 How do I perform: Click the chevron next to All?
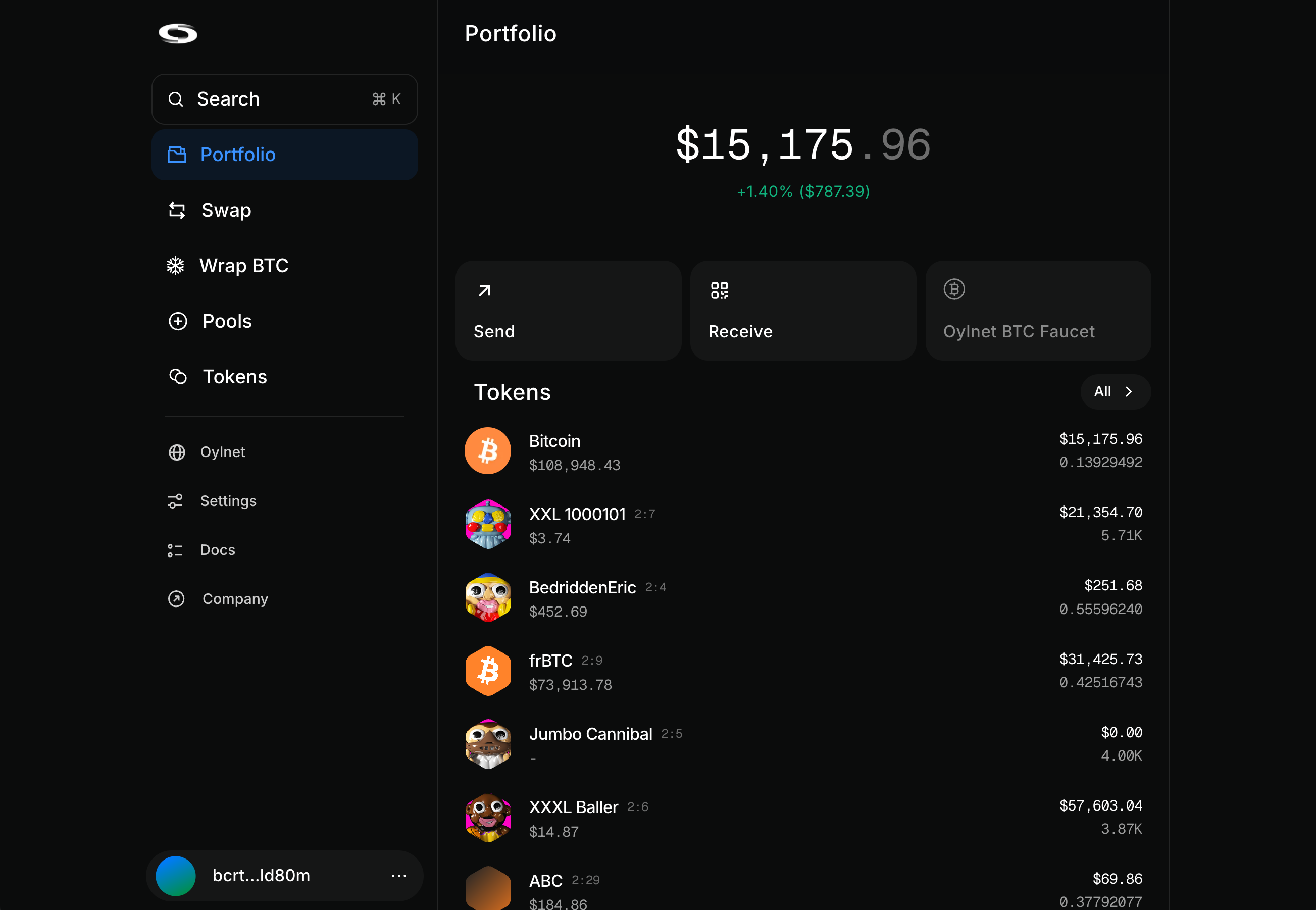(x=1129, y=392)
